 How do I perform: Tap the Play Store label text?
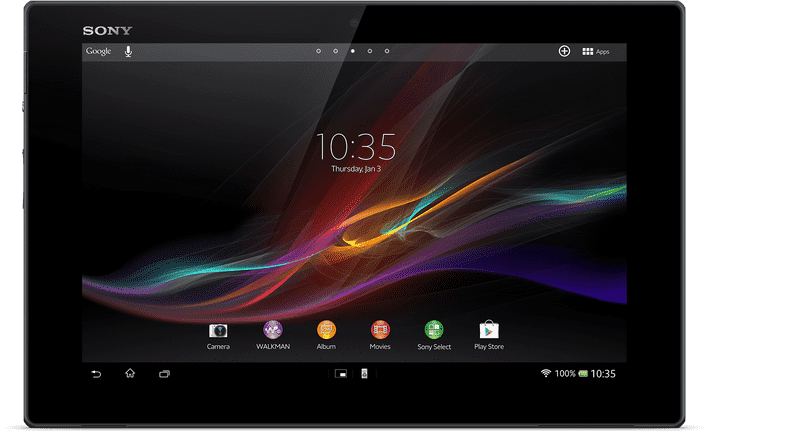489,347
